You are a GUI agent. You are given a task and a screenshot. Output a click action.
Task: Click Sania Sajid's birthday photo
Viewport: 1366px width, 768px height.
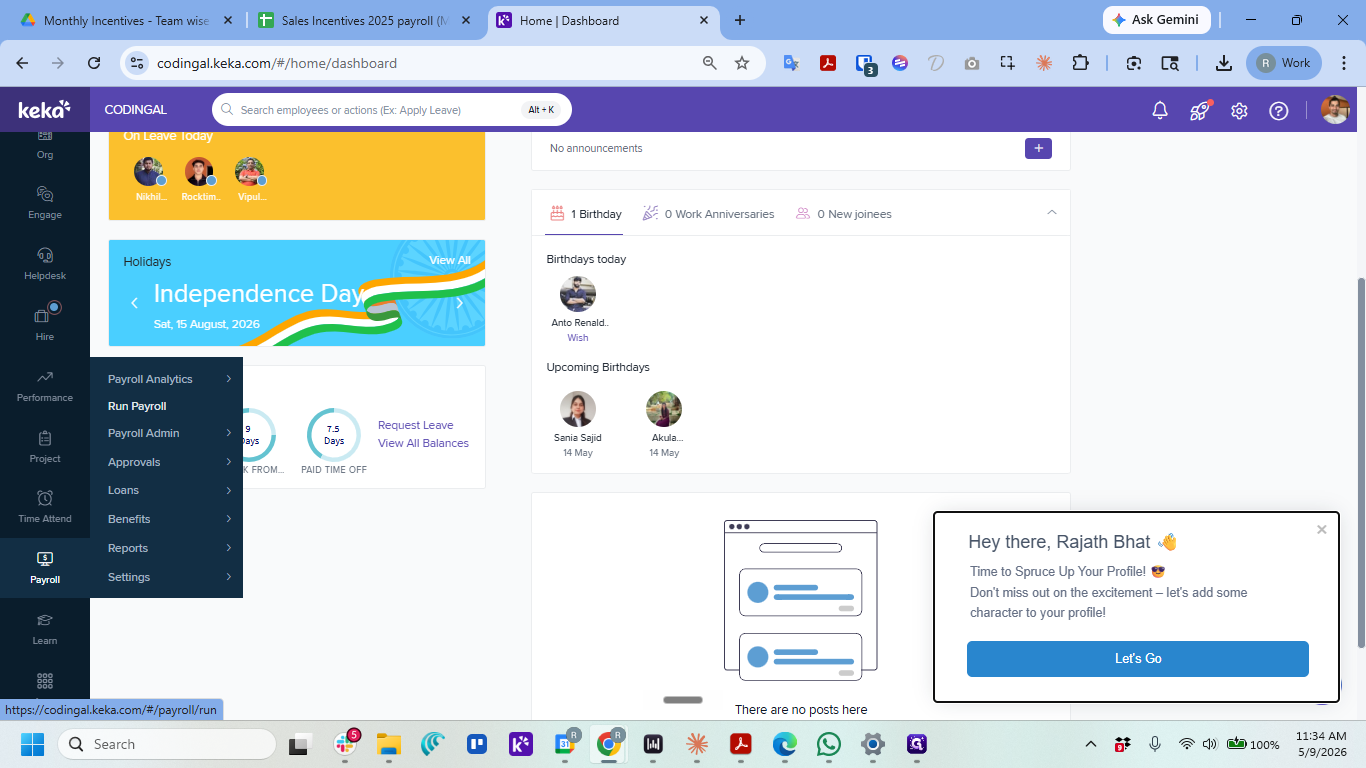578,409
